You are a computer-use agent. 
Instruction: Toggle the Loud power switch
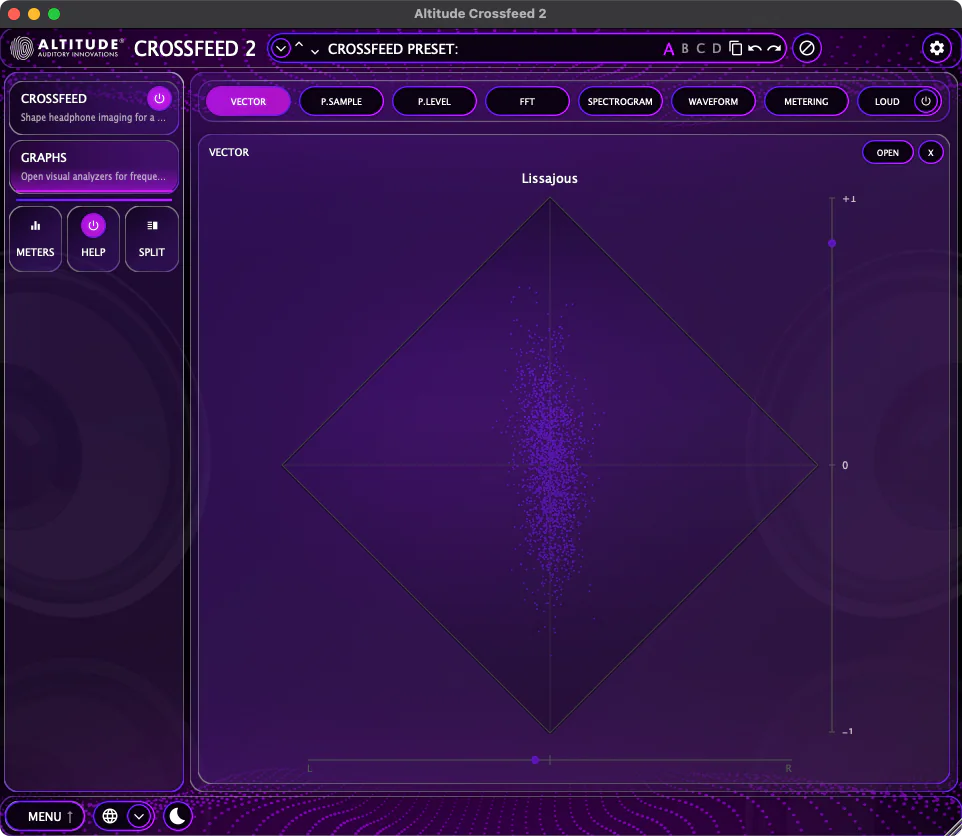pos(926,101)
